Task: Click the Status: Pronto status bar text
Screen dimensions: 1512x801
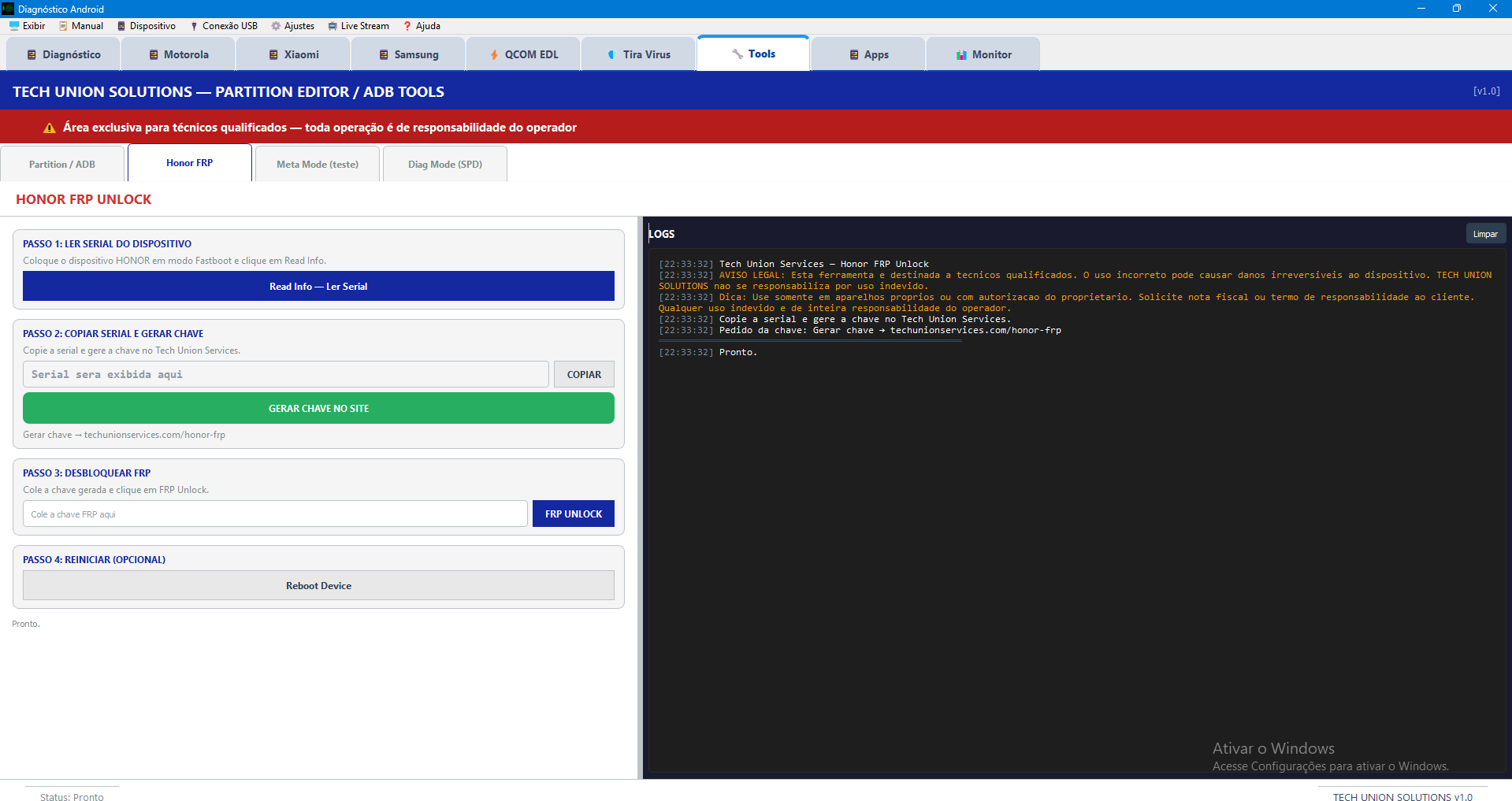Action: [72, 797]
